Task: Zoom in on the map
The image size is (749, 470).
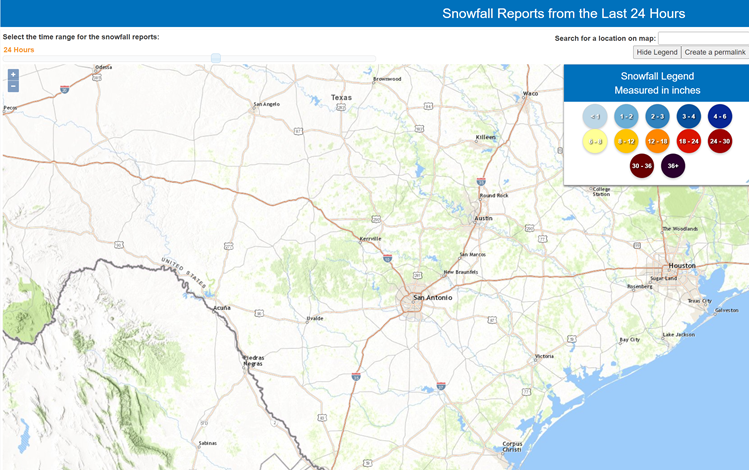Action: pyautogui.click(x=13, y=75)
